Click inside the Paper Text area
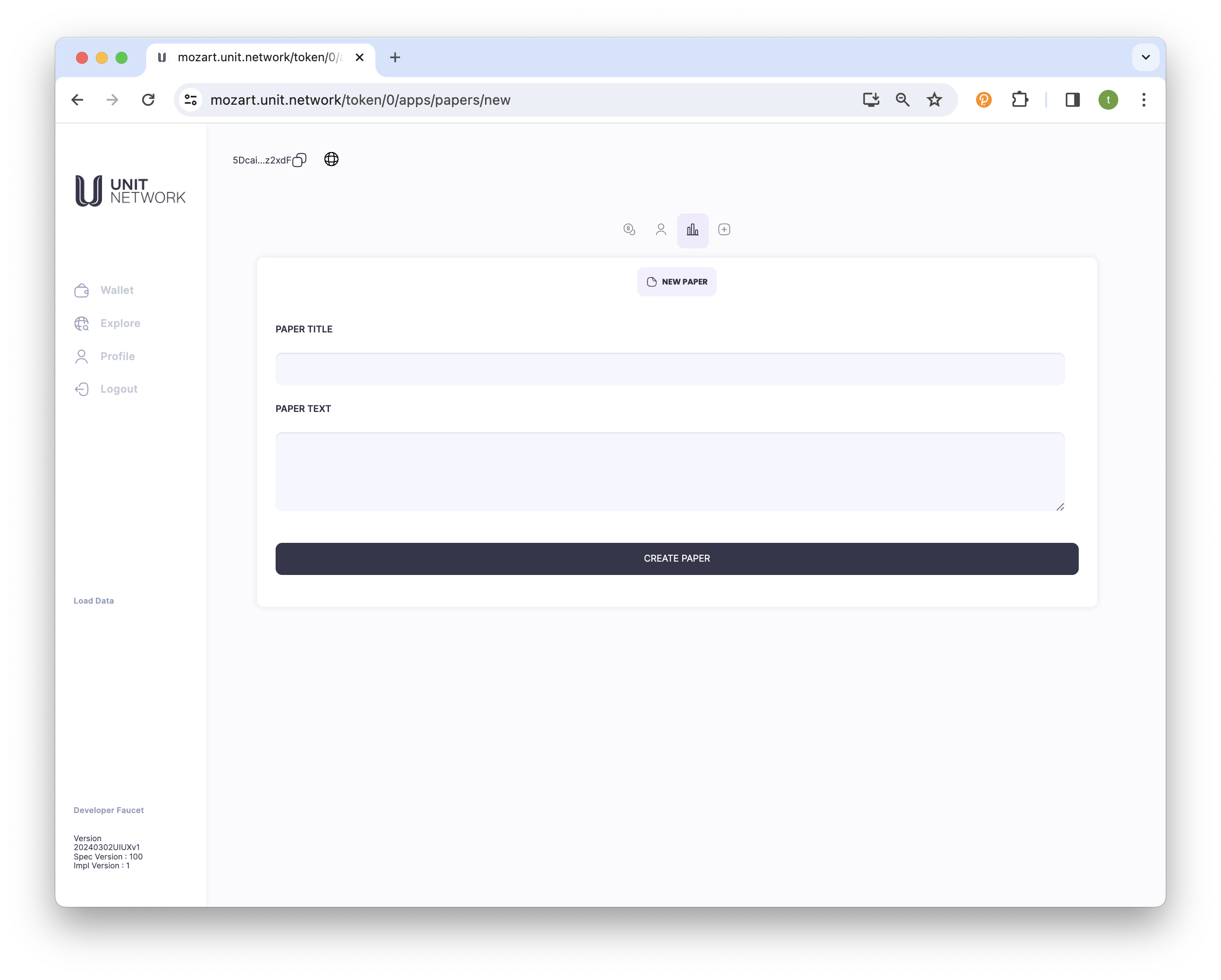The width and height of the screenshot is (1221, 980). coord(669,471)
